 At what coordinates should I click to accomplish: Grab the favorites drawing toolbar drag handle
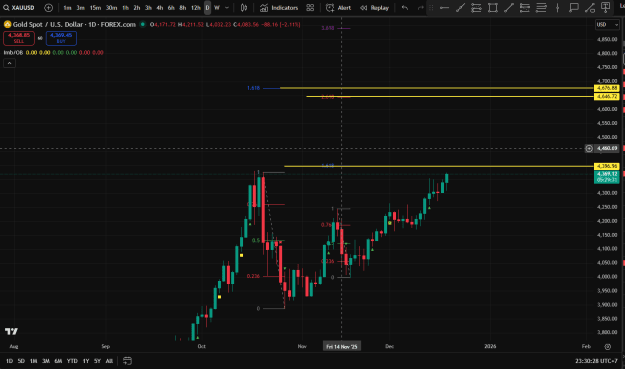(431, 8)
